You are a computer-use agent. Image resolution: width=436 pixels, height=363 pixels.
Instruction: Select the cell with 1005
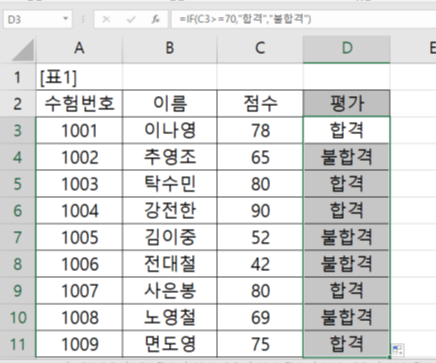(79, 237)
